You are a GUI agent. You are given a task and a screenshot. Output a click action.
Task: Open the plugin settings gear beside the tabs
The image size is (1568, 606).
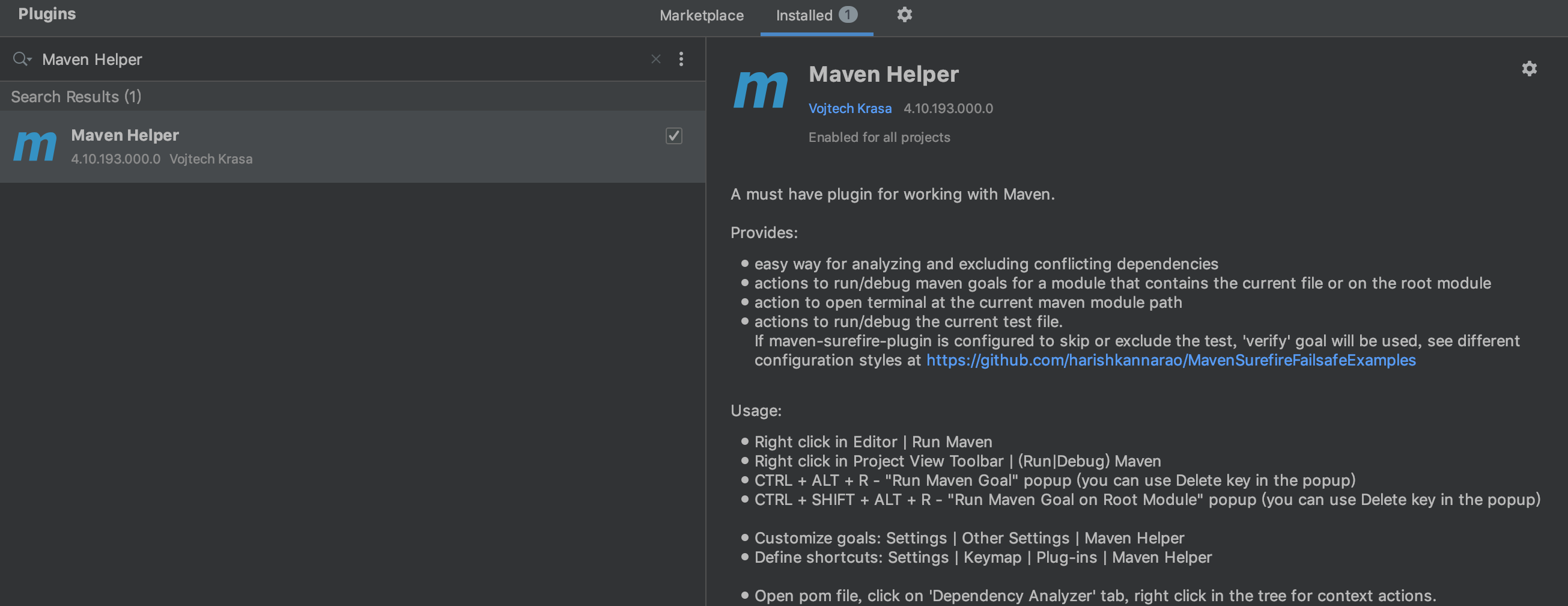pos(904,14)
